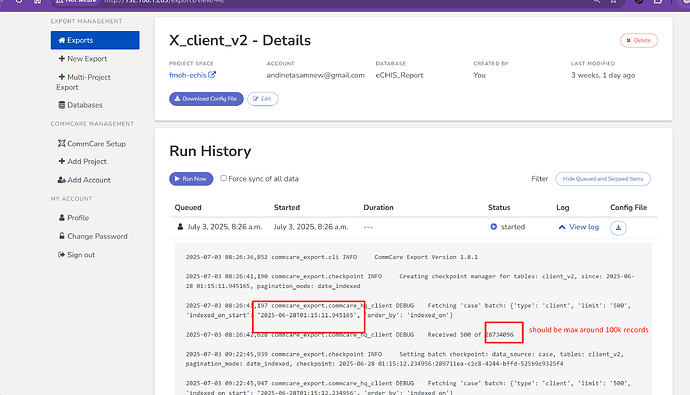Click the sign-out arrow icon
Screen dimensions: 690x395
[61, 255]
